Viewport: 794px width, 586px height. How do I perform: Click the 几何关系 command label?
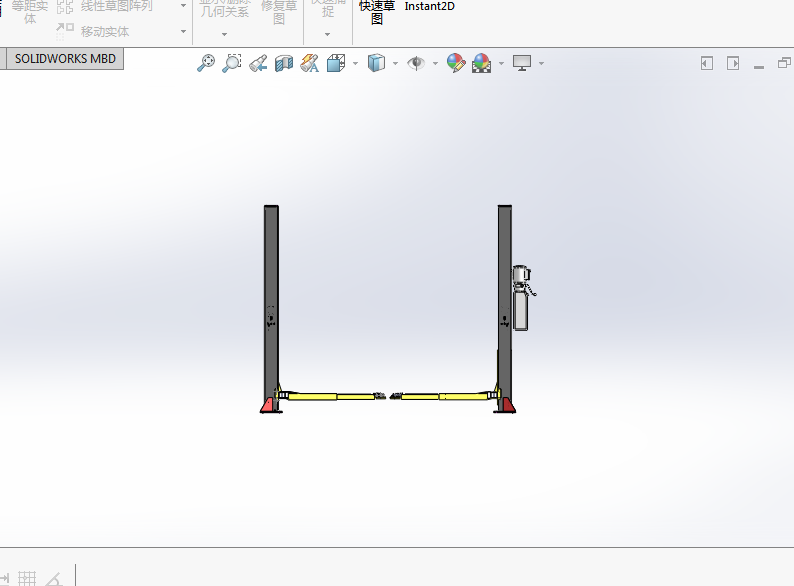click(x=224, y=11)
